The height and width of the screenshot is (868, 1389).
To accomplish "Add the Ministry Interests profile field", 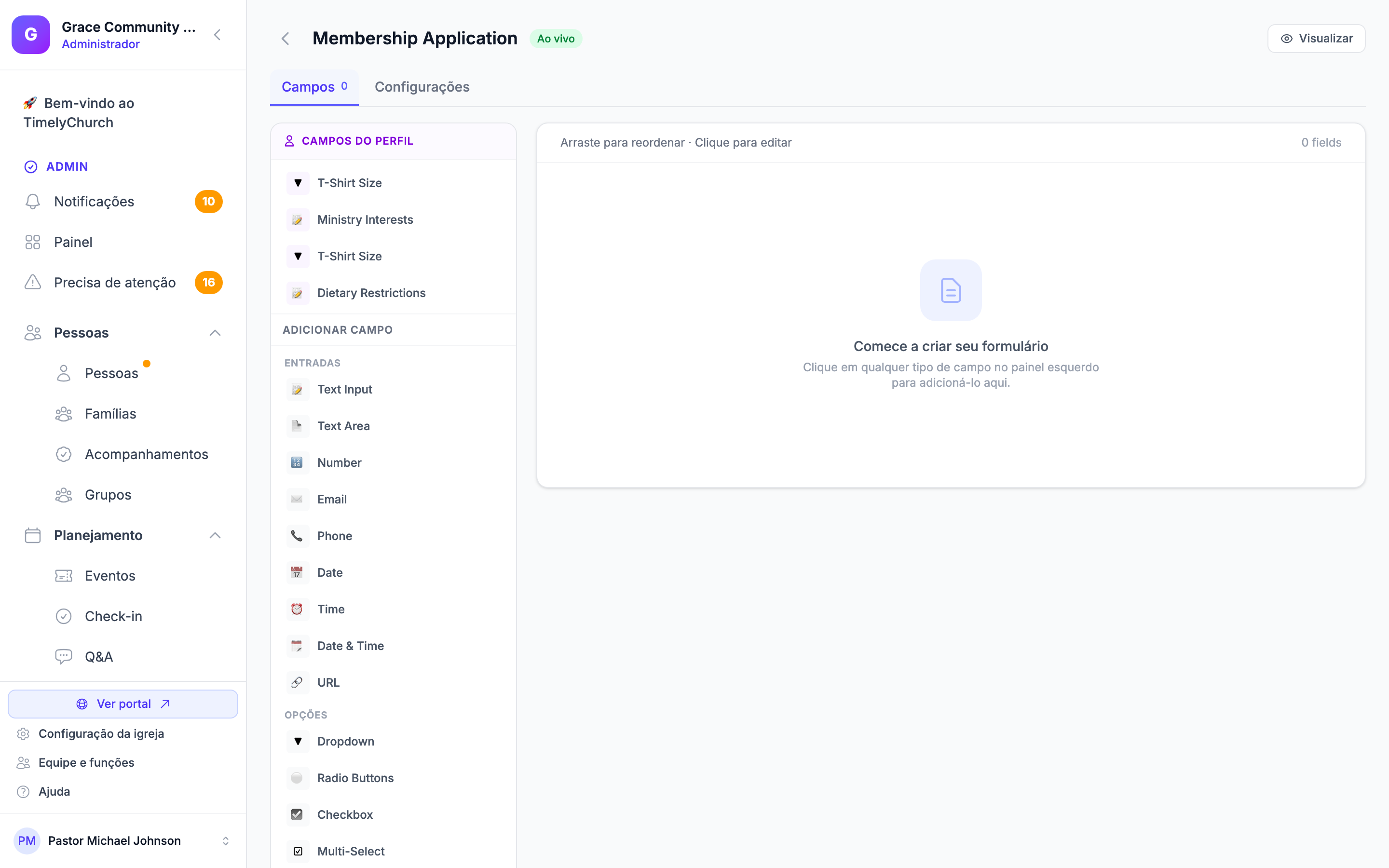I will click(x=394, y=220).
